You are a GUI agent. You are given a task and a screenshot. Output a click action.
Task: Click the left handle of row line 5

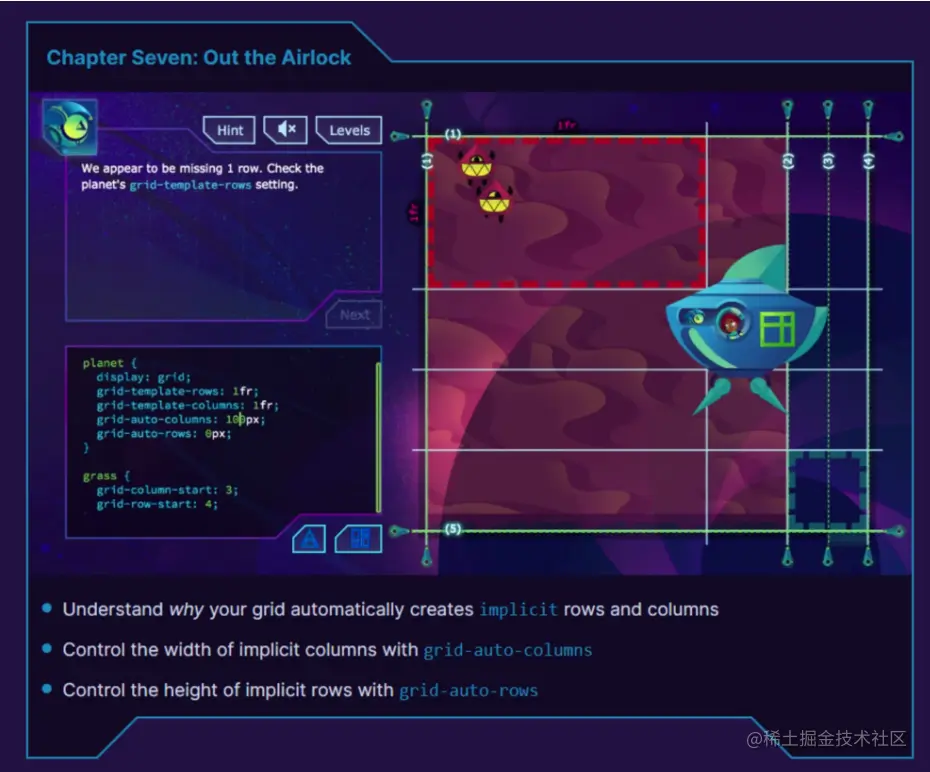400,531
